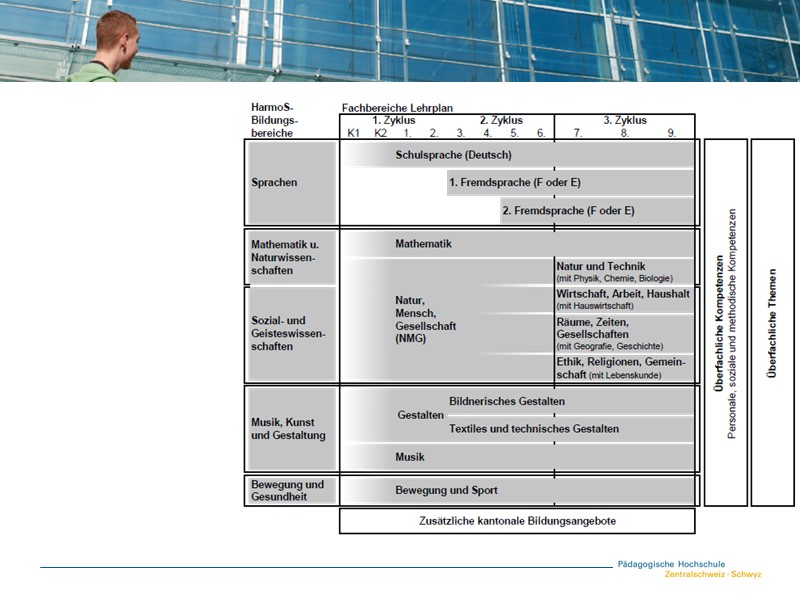Select Zusätzliche kantonale Bildungsangebote box
Viewport: 800px width, 600px height.
tap(517, 521)
